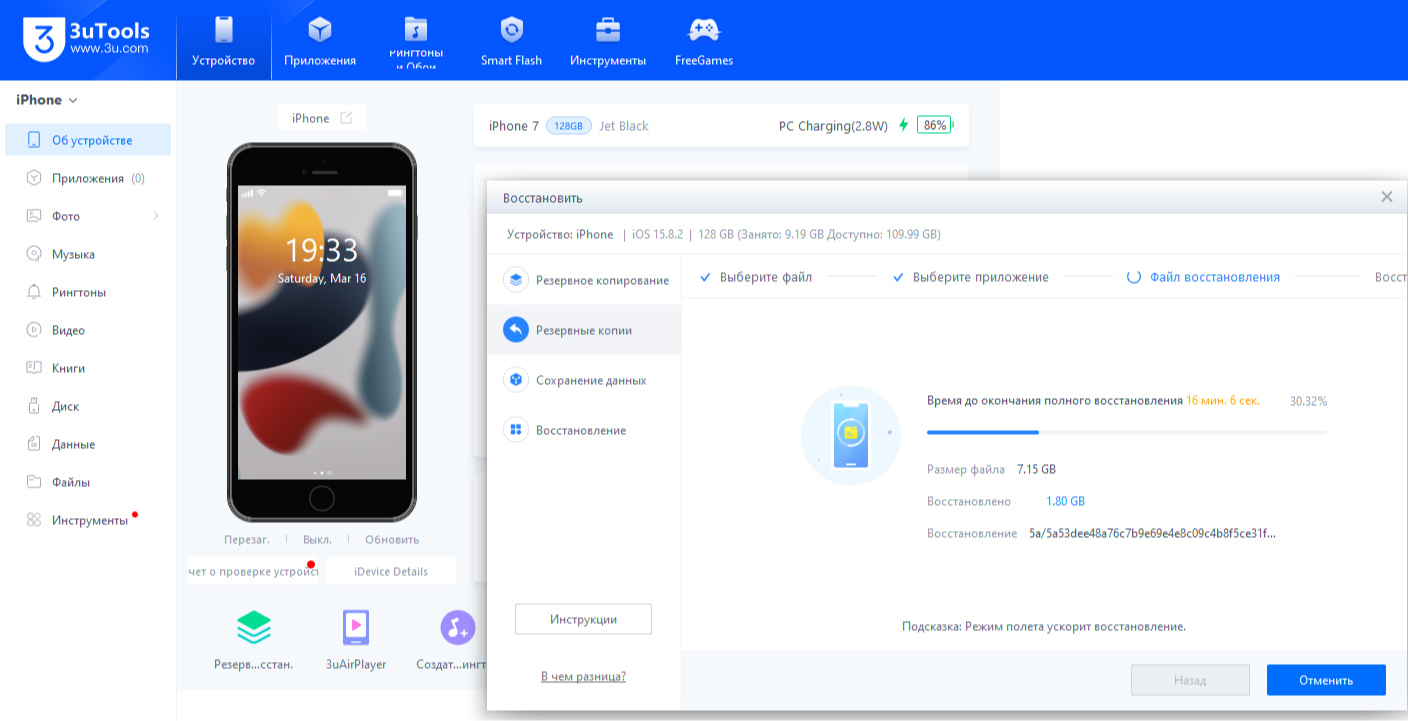Image resolution: width=1408 pixels, height=721 pixels.
Task: Click the remaining time 16 мин. 6 сек.
Action: point(1223,401)
